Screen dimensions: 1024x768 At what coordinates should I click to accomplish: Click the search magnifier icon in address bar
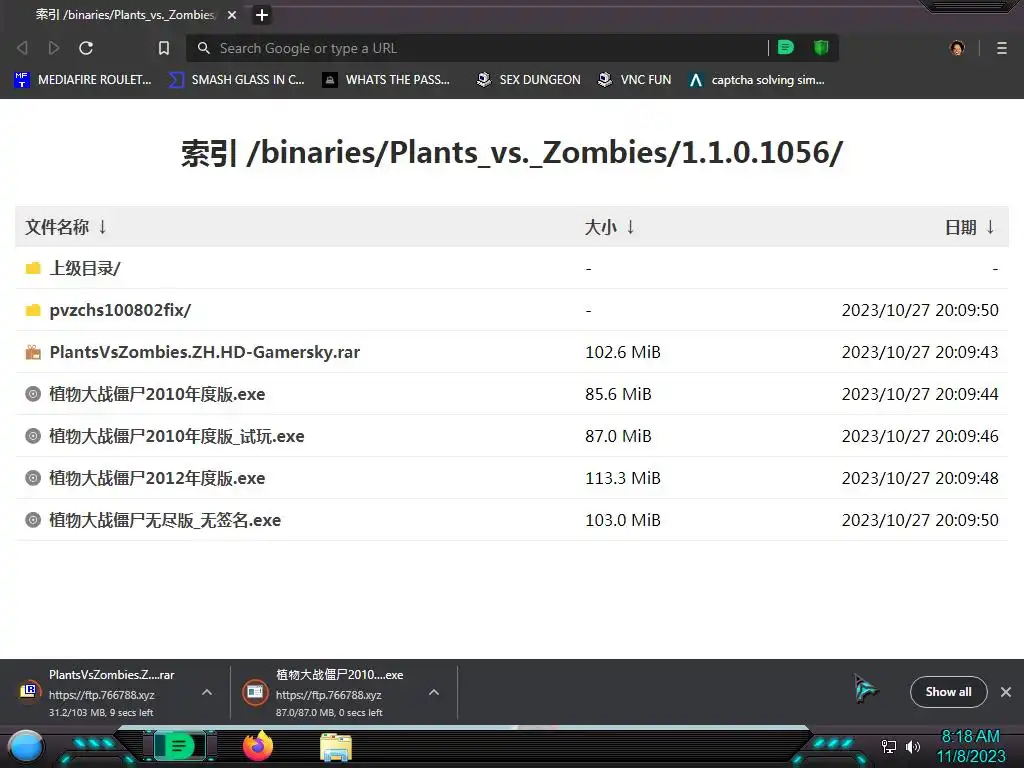[204, 48]
